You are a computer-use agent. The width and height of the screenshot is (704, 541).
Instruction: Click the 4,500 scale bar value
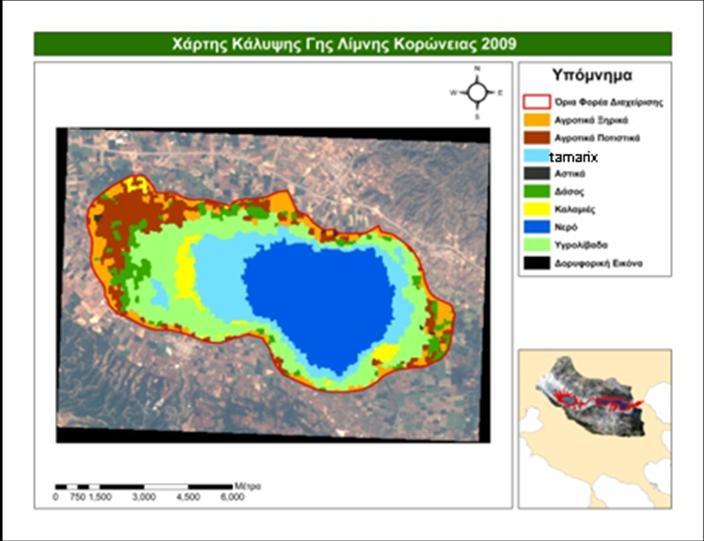click(188, 497)
